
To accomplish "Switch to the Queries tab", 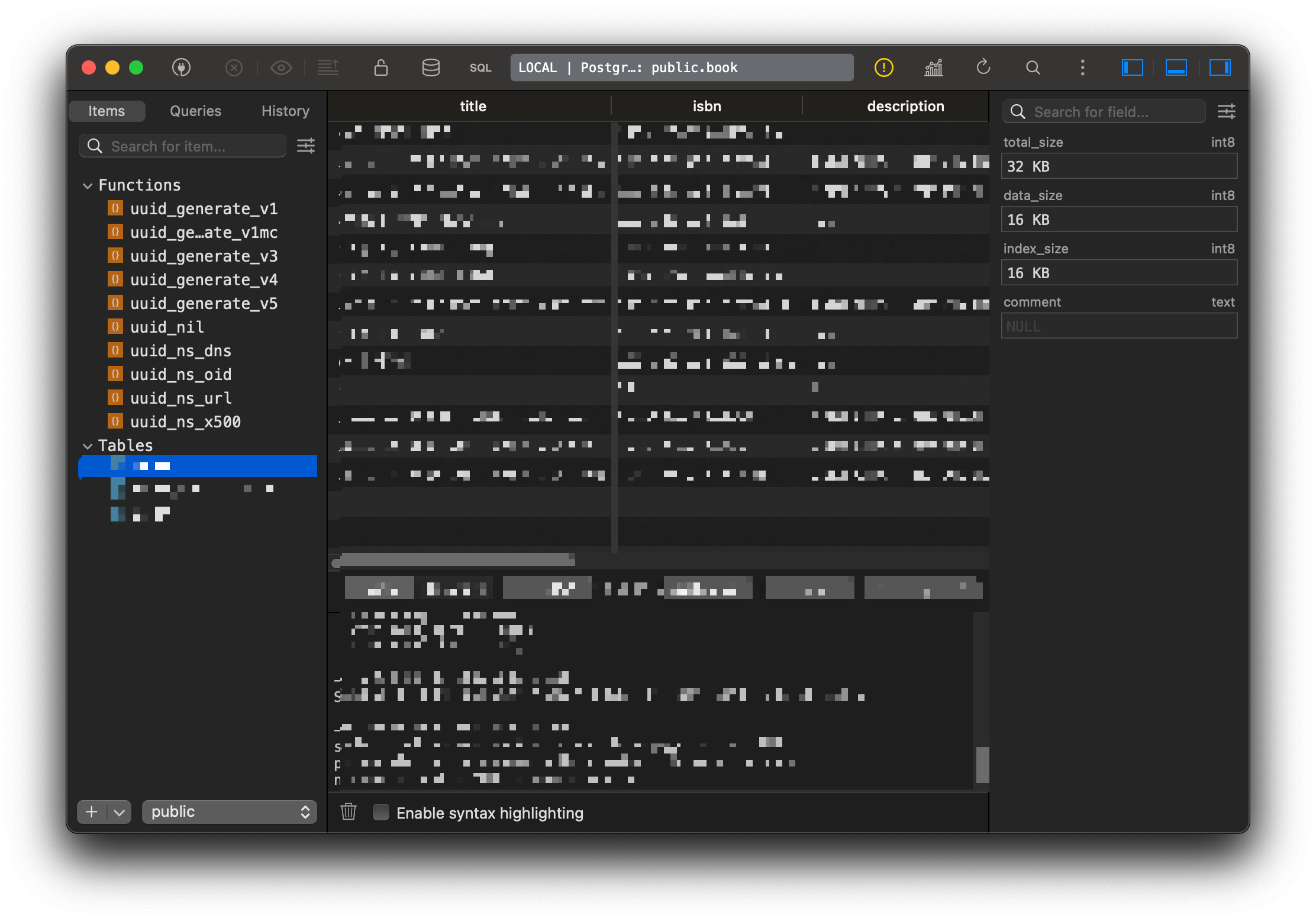I will pos(195,111).
